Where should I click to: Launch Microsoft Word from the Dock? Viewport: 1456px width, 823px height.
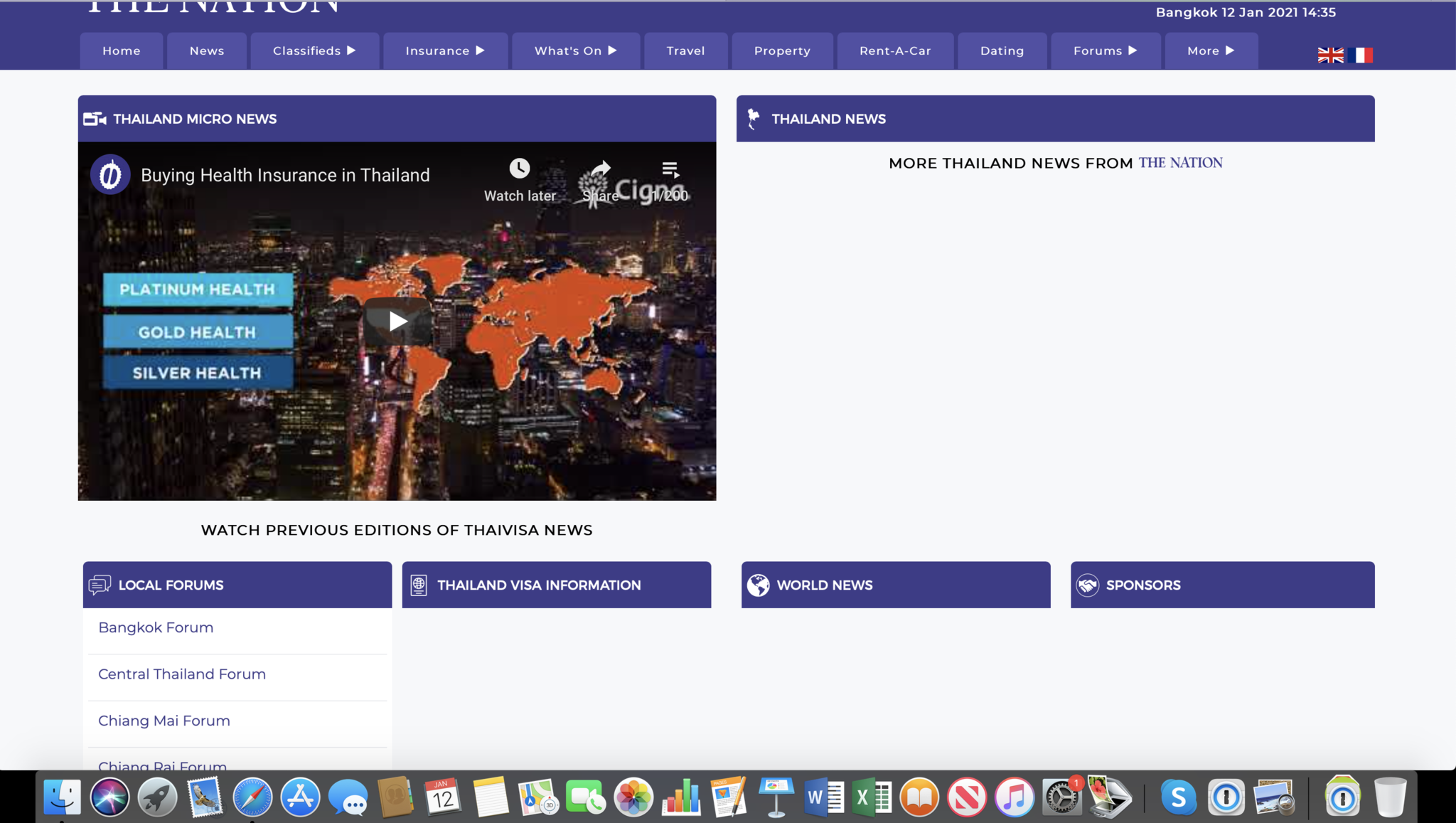[x=824, y=797]
